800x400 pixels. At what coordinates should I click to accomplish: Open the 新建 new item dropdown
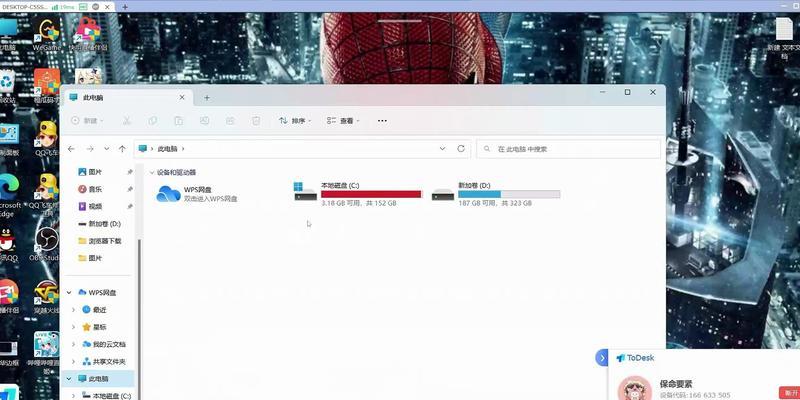point(87,121)
